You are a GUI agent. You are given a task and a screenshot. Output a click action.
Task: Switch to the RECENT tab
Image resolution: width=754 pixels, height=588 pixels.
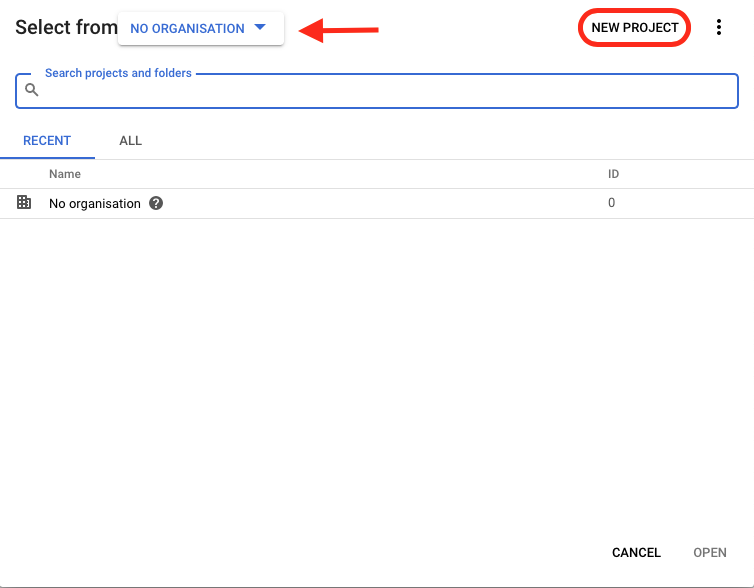47,141
